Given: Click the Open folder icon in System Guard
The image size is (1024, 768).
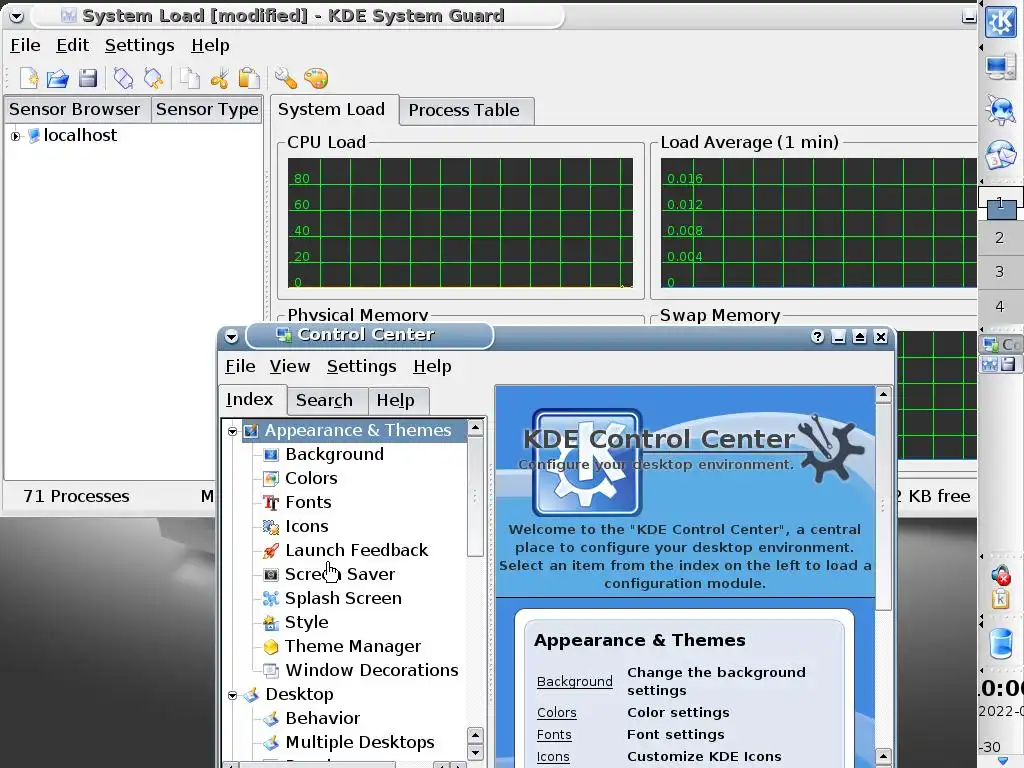Looking at the screenshot, I should coord(57,78).
